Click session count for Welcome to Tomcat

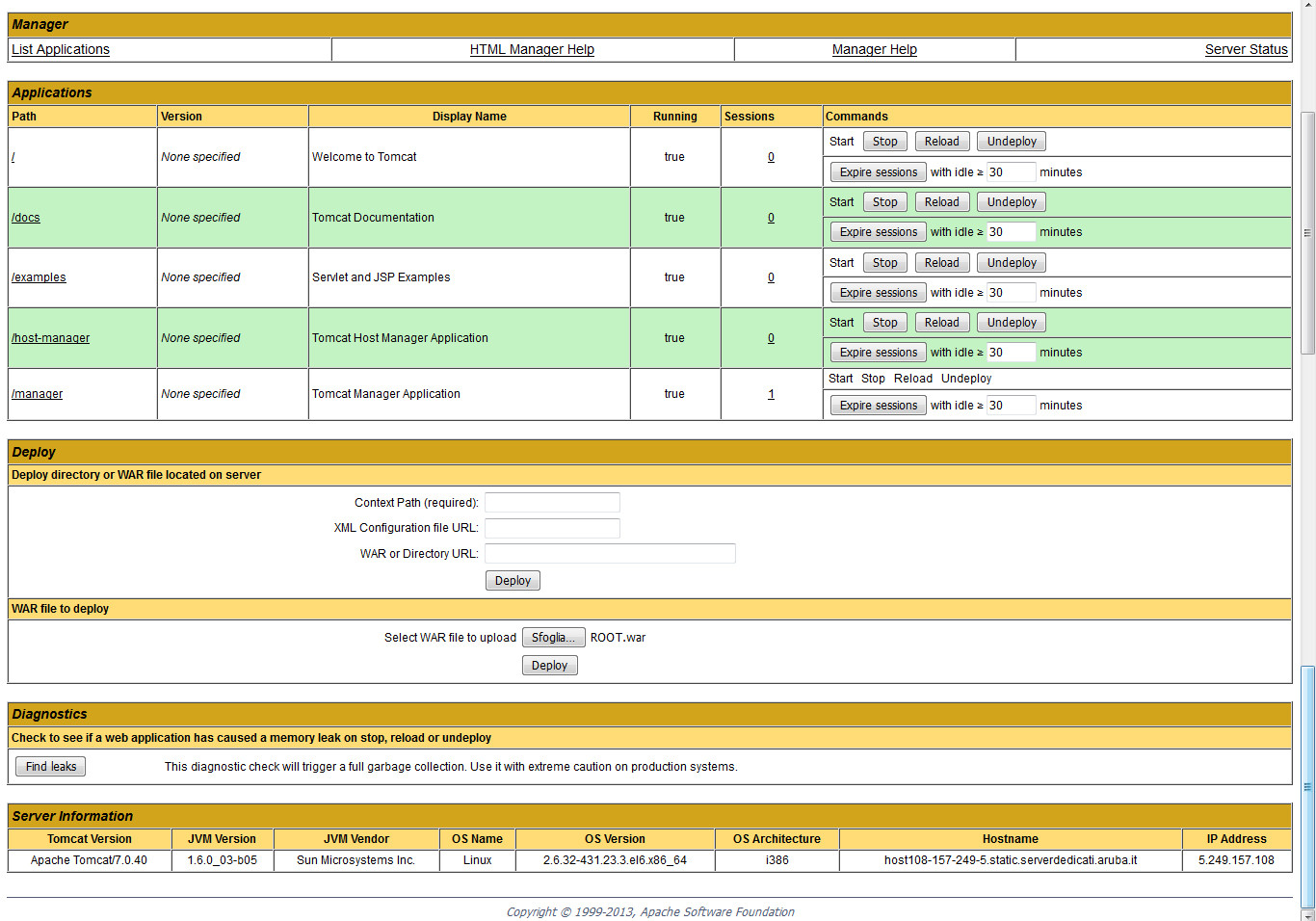[x=771, y=157]
